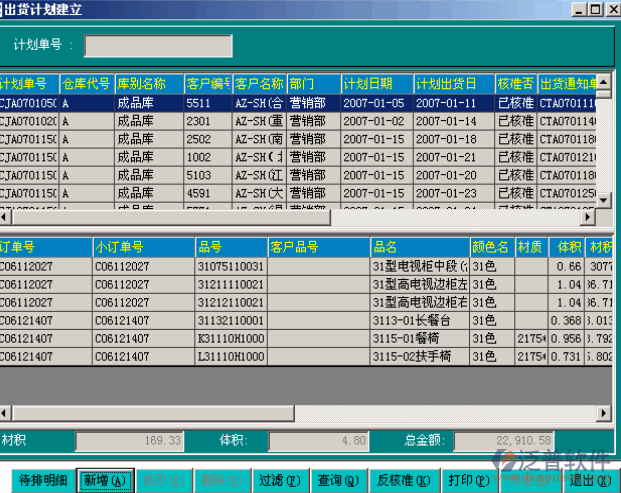Click the product number cell K31110H1000
Image resolution: width=621 pixels, height=493 pixels.
point(231,339)
